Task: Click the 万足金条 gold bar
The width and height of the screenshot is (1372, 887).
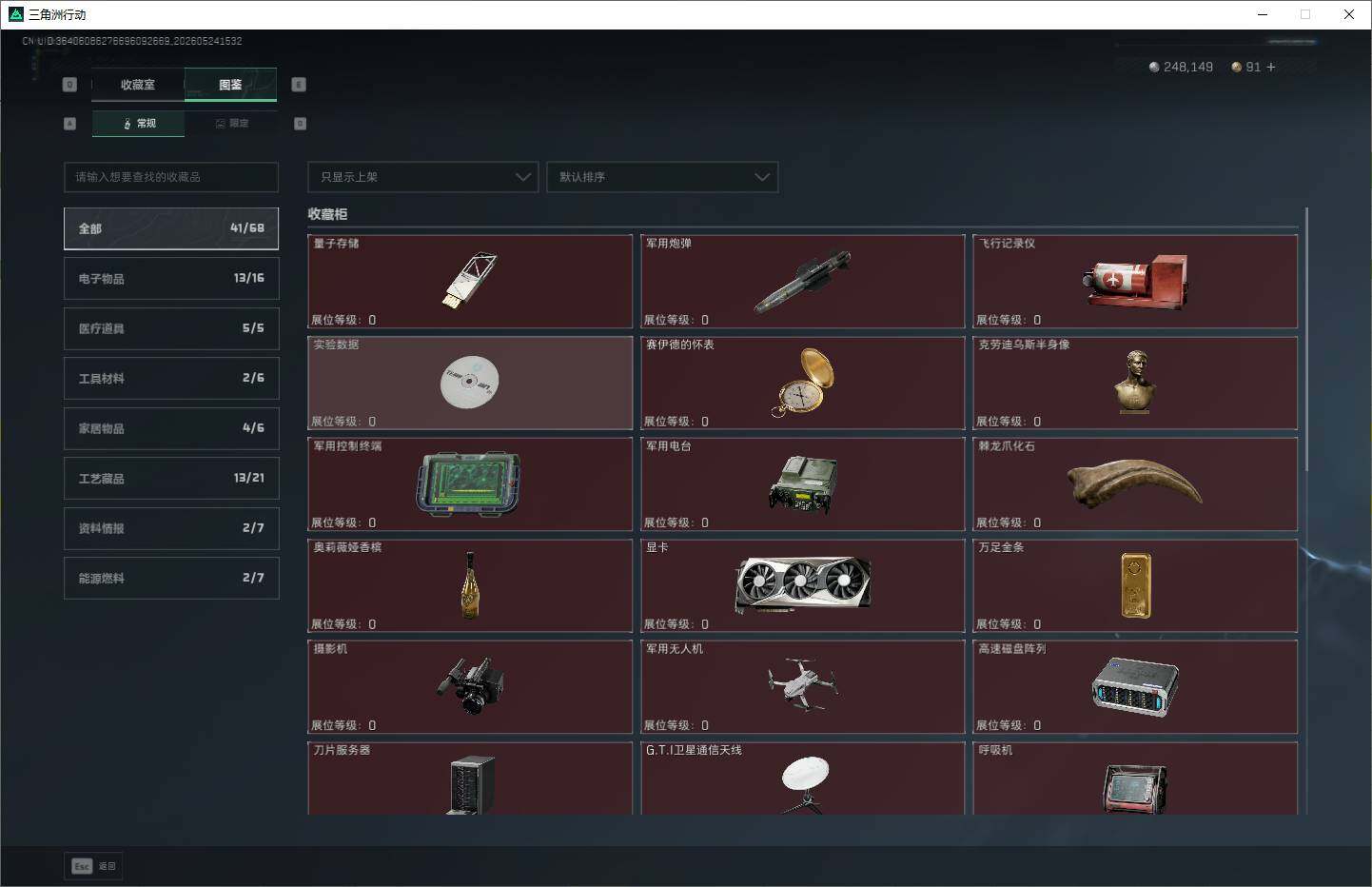Action: click(1135, 585)
